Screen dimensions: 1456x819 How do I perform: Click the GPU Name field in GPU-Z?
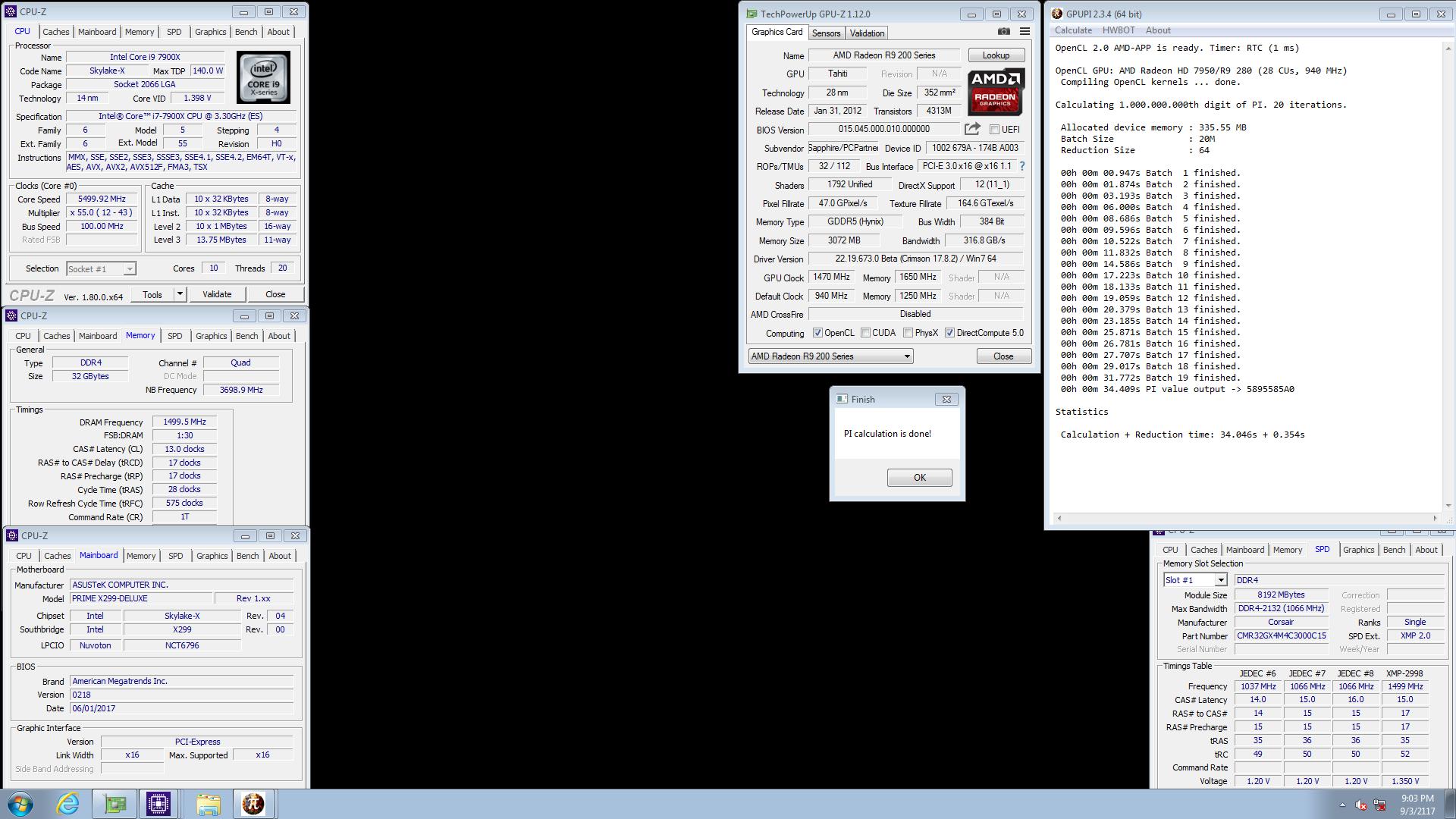(x=884, y=55)
